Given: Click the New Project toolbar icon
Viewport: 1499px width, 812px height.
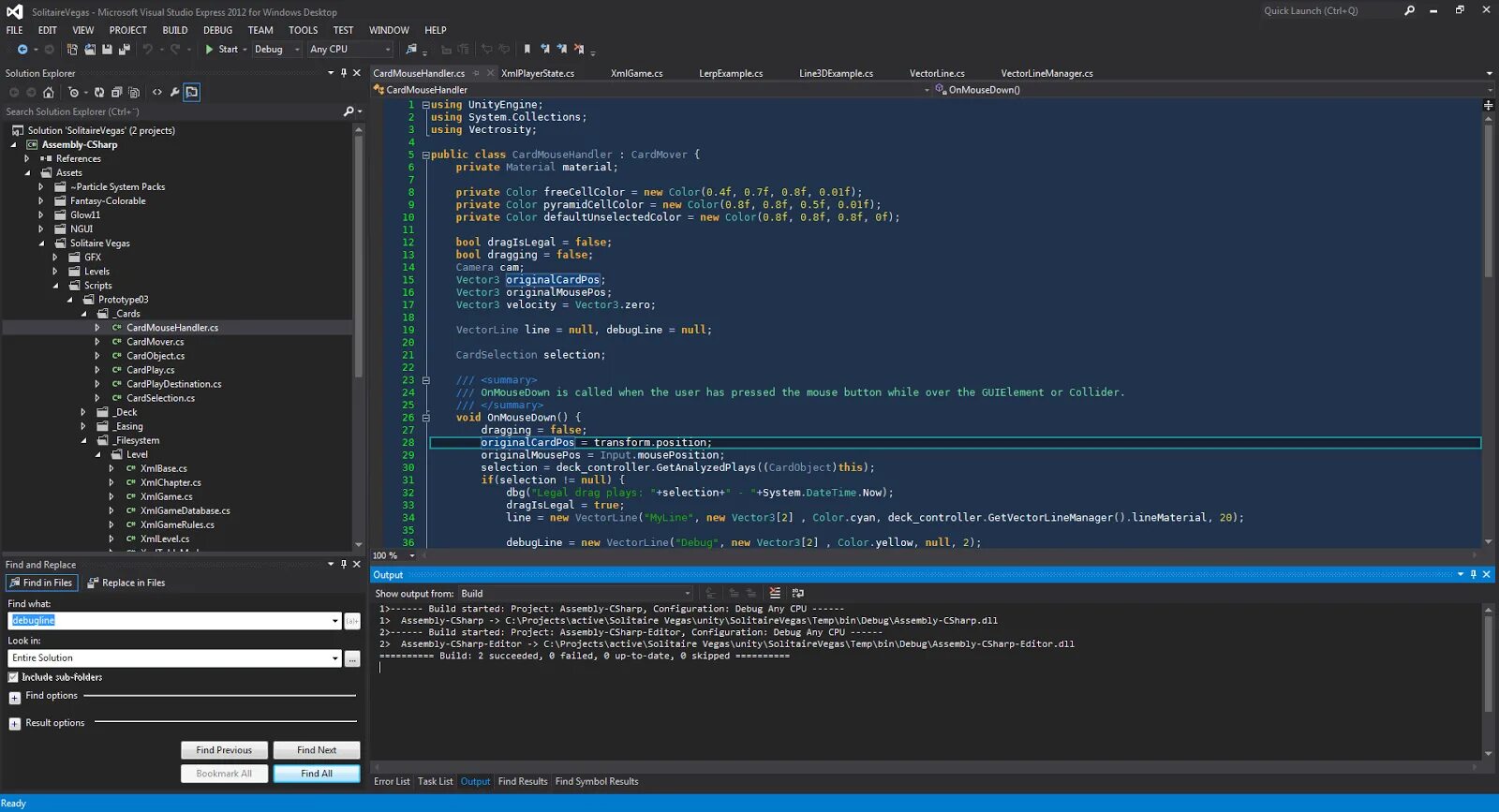Looking at the screenshot, I should (x=72, y=50).
